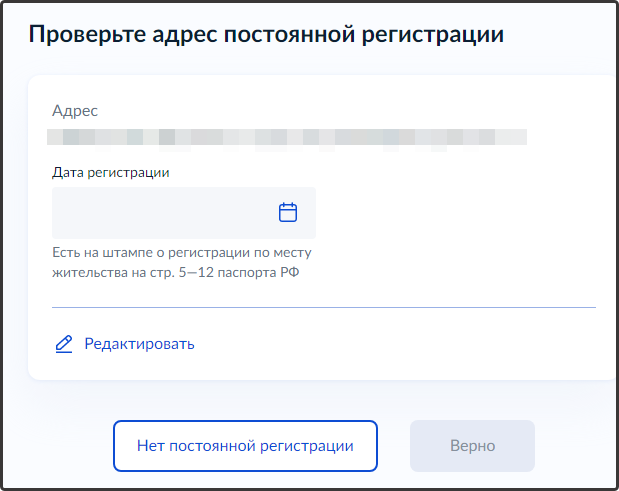This screenshot has width=619, height=491.
Task: Click the right end of the blurred address
Action: [x=516, y=135]
